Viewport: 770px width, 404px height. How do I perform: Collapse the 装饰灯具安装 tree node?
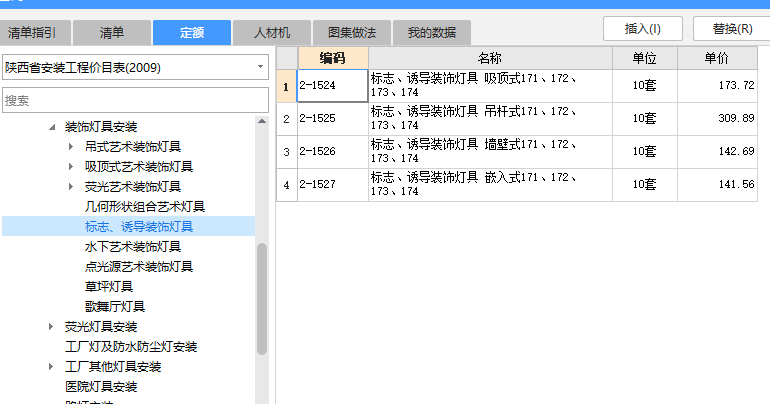(x=52, y=127)
